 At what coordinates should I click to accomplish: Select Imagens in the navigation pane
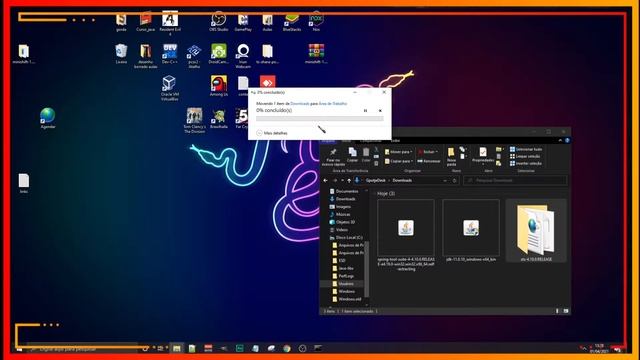coord(340,207)
